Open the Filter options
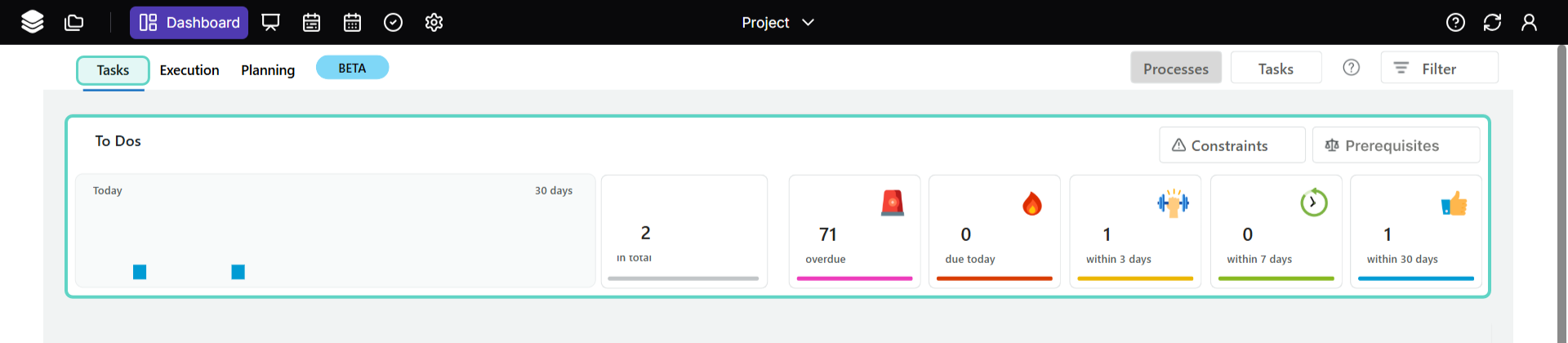Screen dimensions: 1568x343 [x=1439, y=69]
